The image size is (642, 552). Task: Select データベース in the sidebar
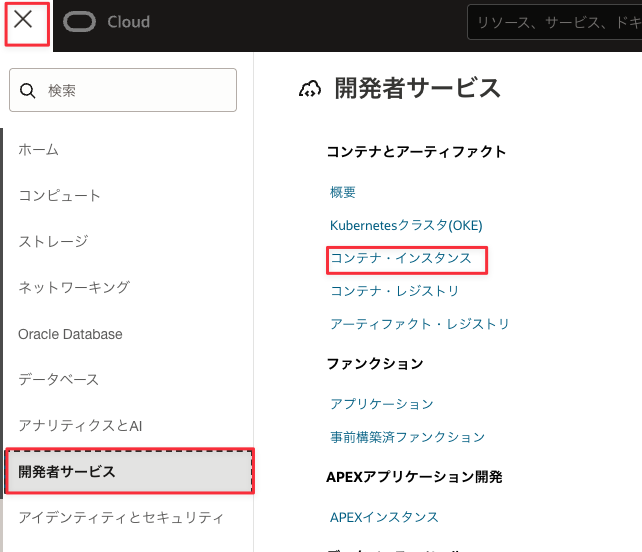[x=59, y=380]
